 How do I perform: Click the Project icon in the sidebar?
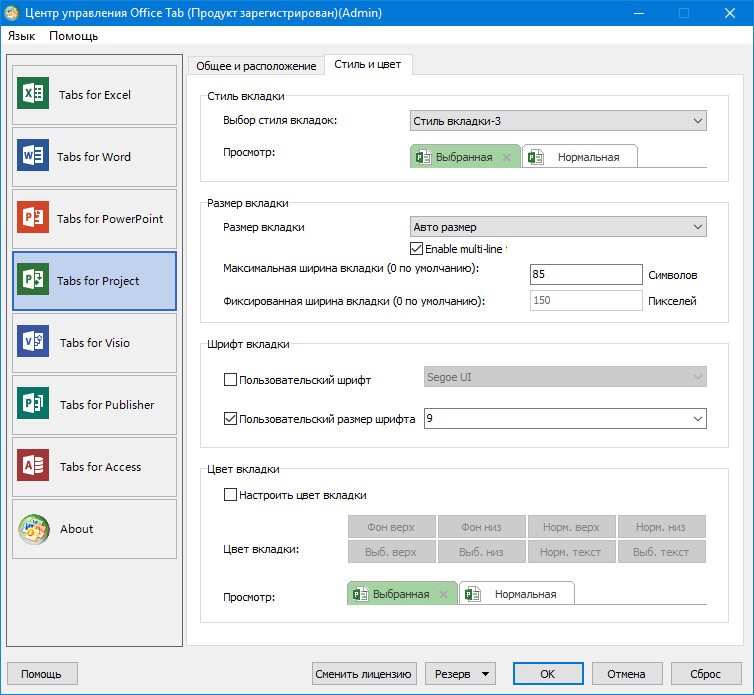pyautogui.click(x=33, y=281)
